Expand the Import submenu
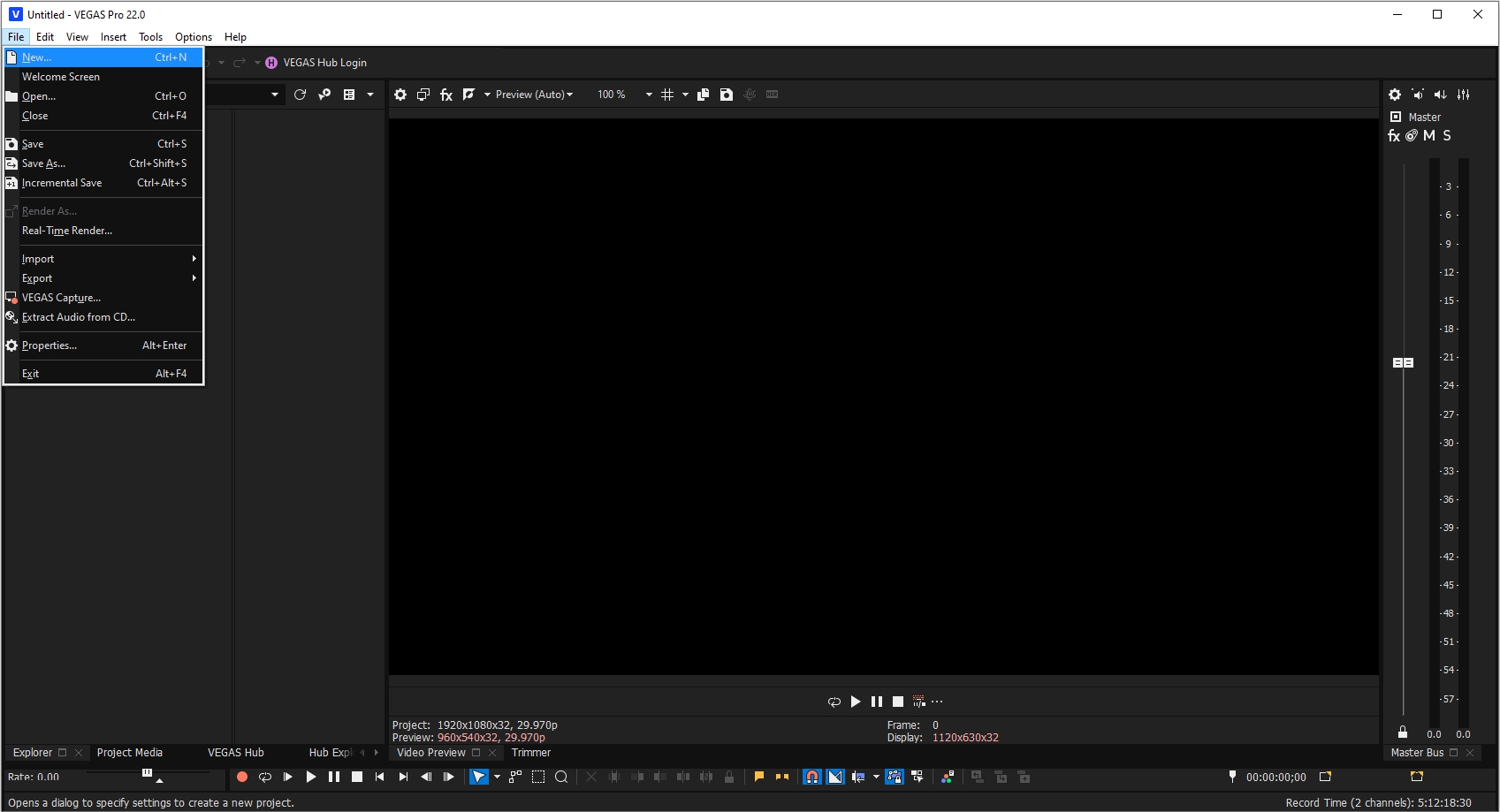 click(103, 259)
